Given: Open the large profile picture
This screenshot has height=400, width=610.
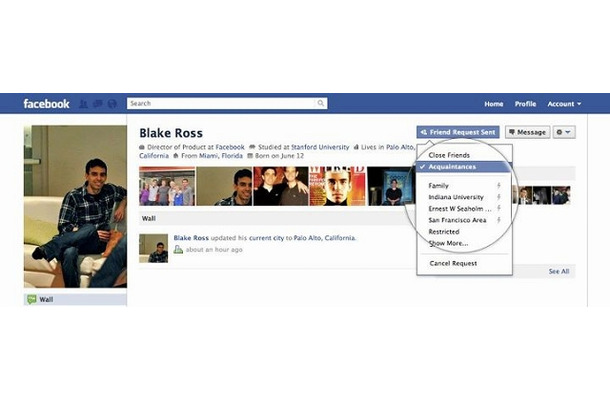Looking at the screenshot, I should (x=75, y=207).
